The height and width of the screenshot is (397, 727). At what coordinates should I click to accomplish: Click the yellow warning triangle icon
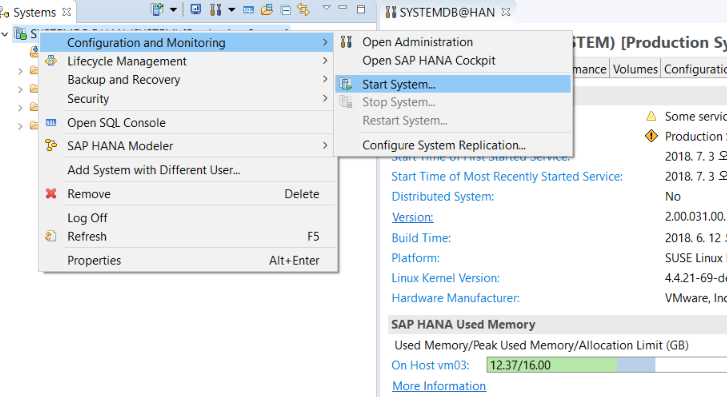[651, 116]
